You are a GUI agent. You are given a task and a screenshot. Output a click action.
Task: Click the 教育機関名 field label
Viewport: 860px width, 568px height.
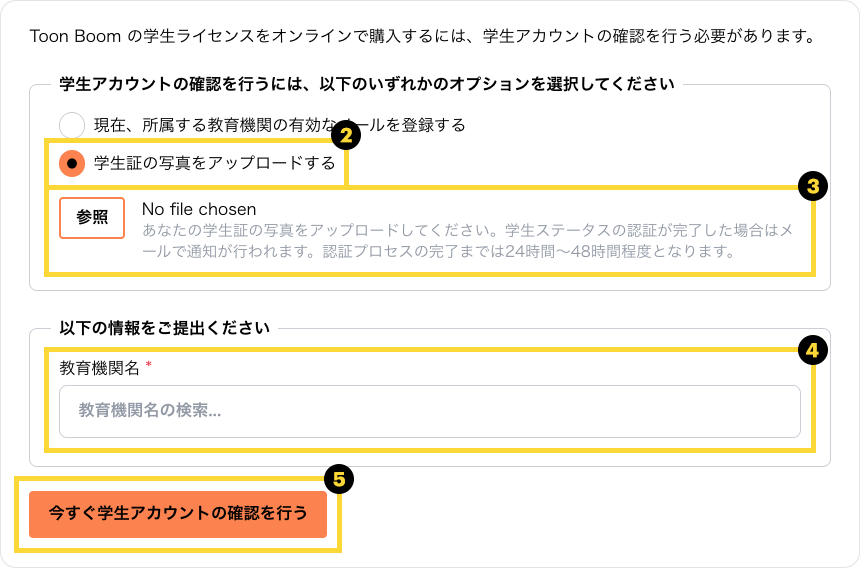[99, 368]
